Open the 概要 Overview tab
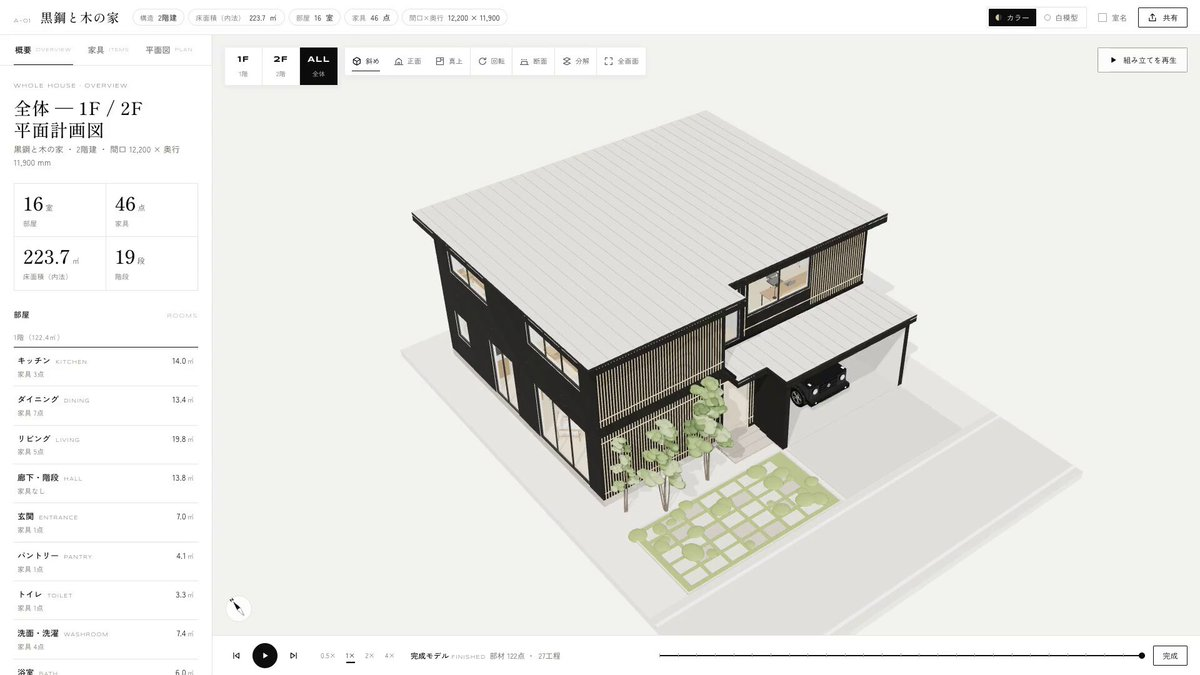1200x675 pixels. (43, 50)
